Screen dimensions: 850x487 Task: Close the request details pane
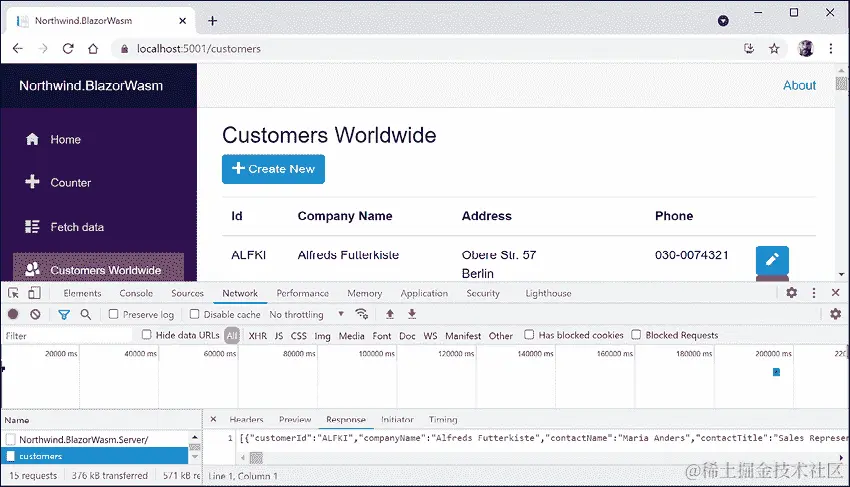click(213, 419)
